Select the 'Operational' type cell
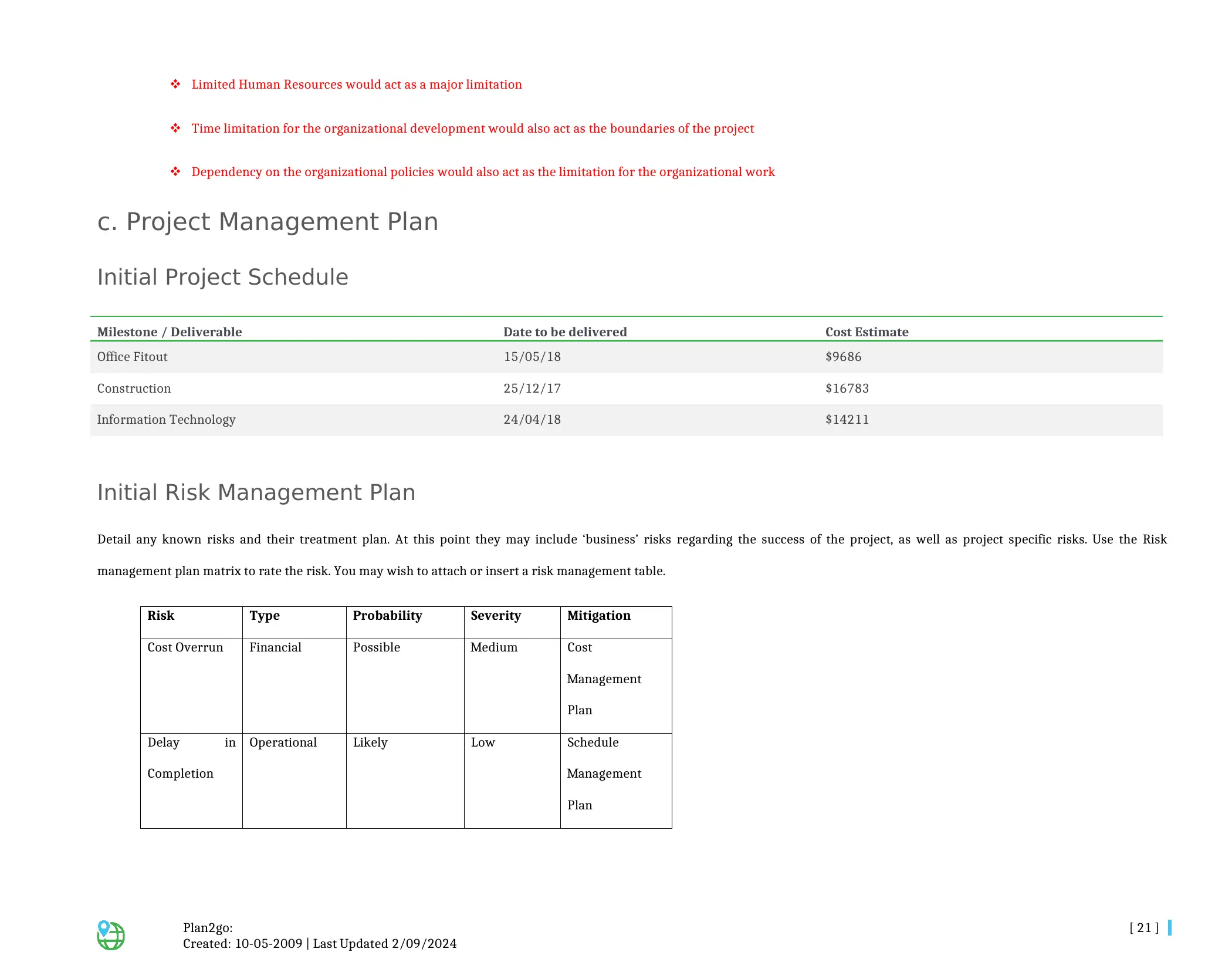1232x969 pixels. (295, 781)
